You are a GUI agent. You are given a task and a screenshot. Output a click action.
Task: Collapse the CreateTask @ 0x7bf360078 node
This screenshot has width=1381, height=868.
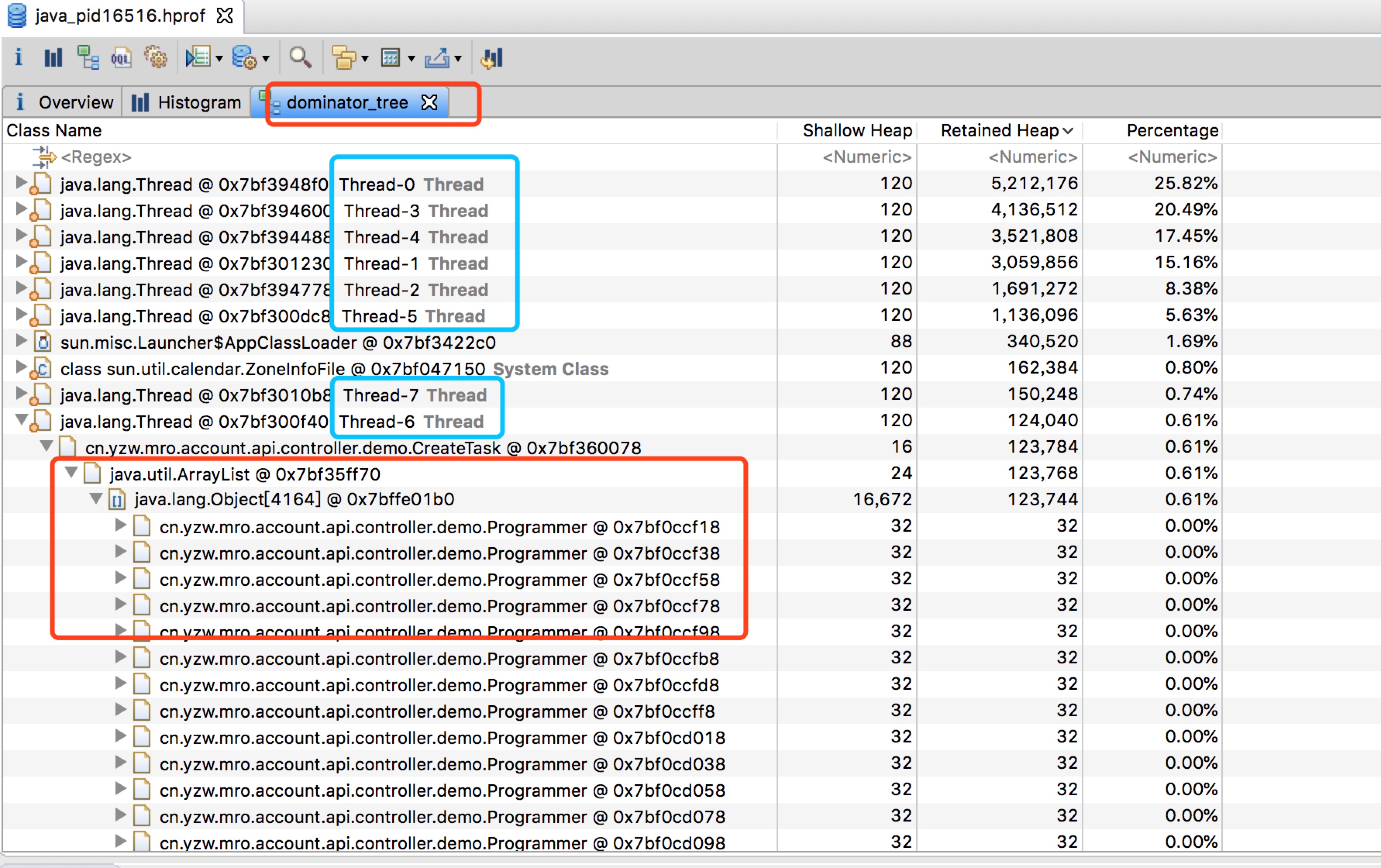pos(46,446)
